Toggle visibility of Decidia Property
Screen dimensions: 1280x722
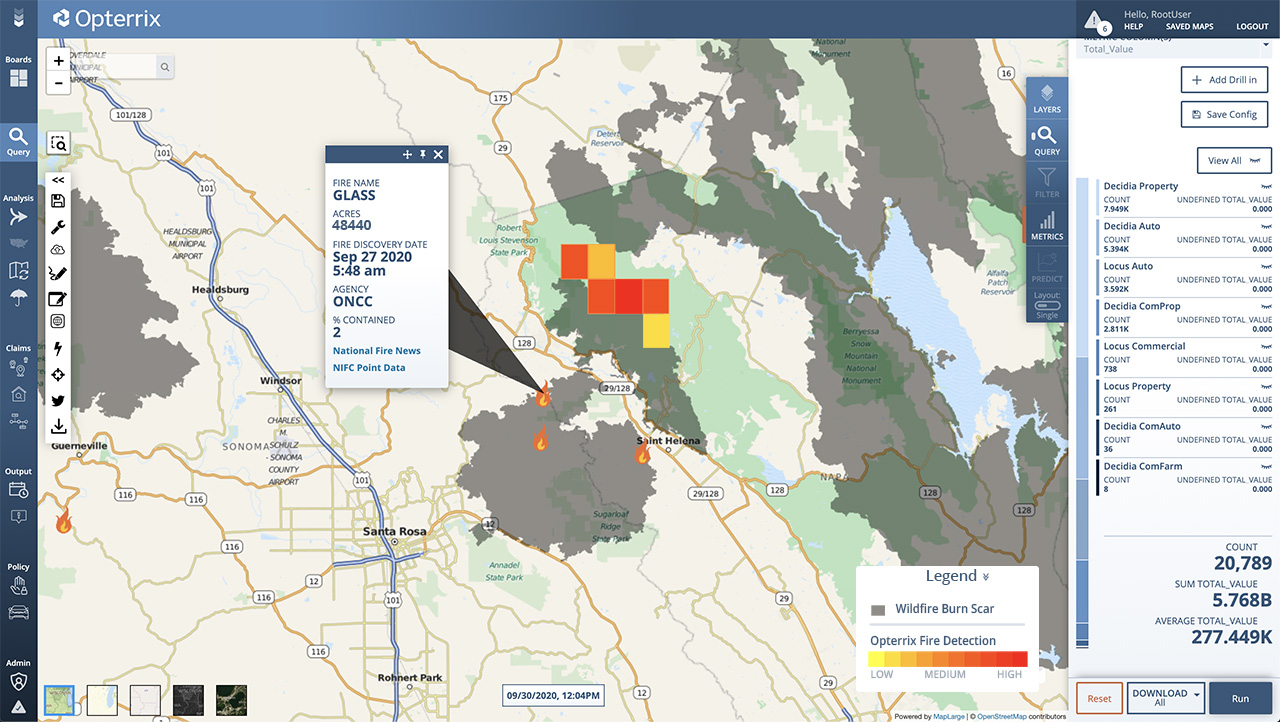point(1266,186)
